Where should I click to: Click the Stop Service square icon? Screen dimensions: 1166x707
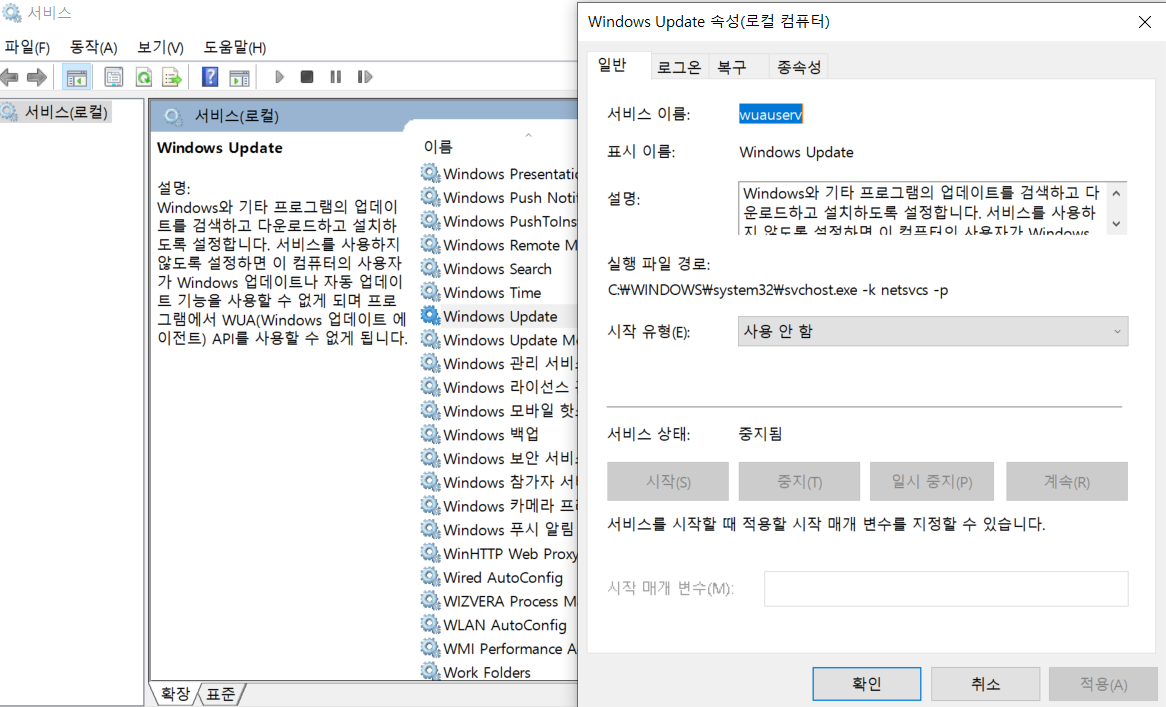pyautogui.click(x=306, y=77)
